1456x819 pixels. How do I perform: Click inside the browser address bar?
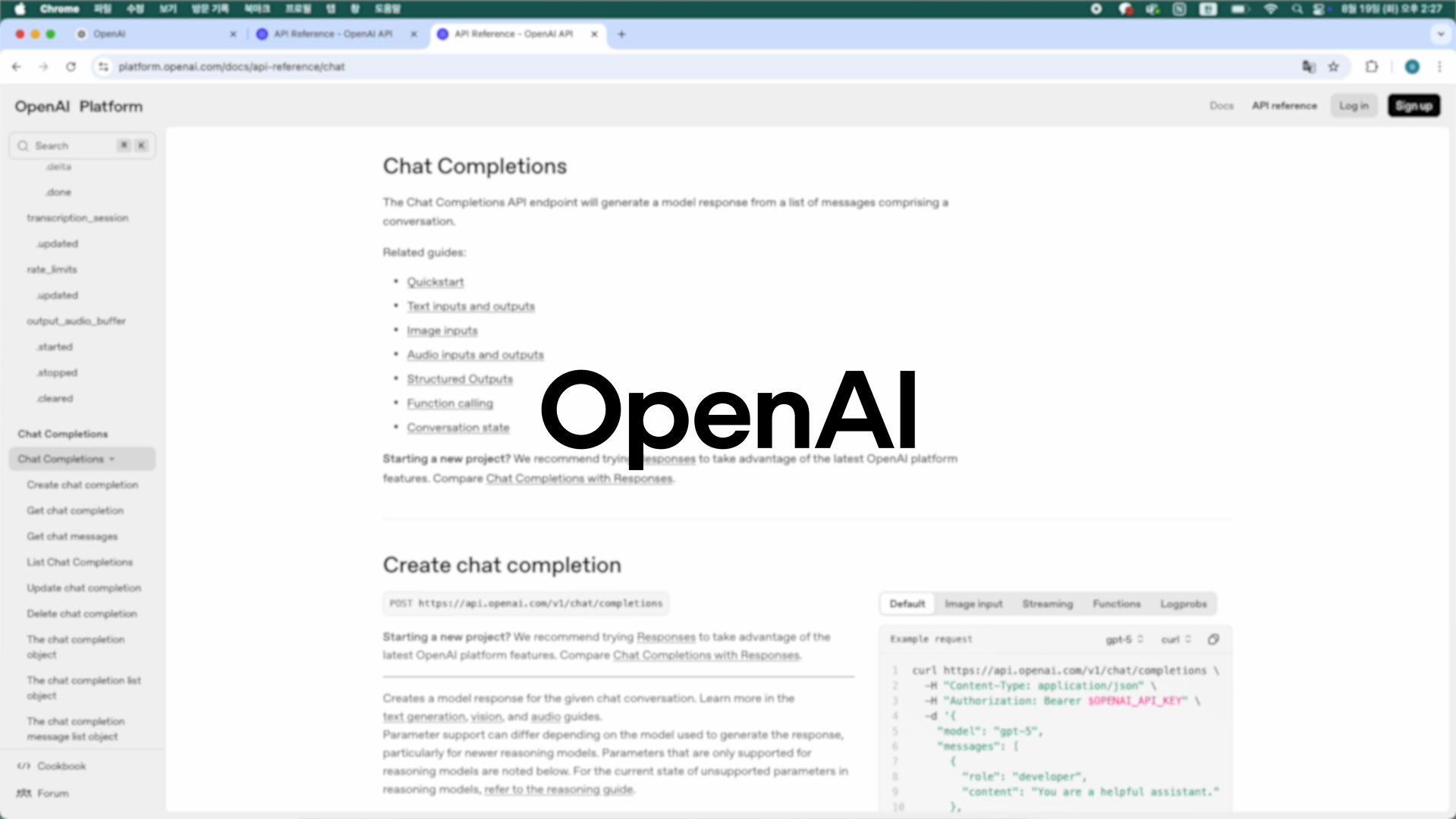(303, 67)
